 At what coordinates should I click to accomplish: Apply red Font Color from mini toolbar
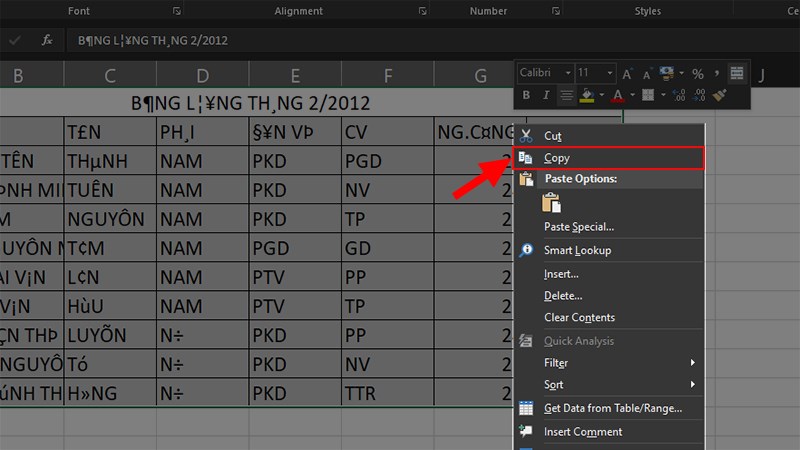tap(618, 95)
